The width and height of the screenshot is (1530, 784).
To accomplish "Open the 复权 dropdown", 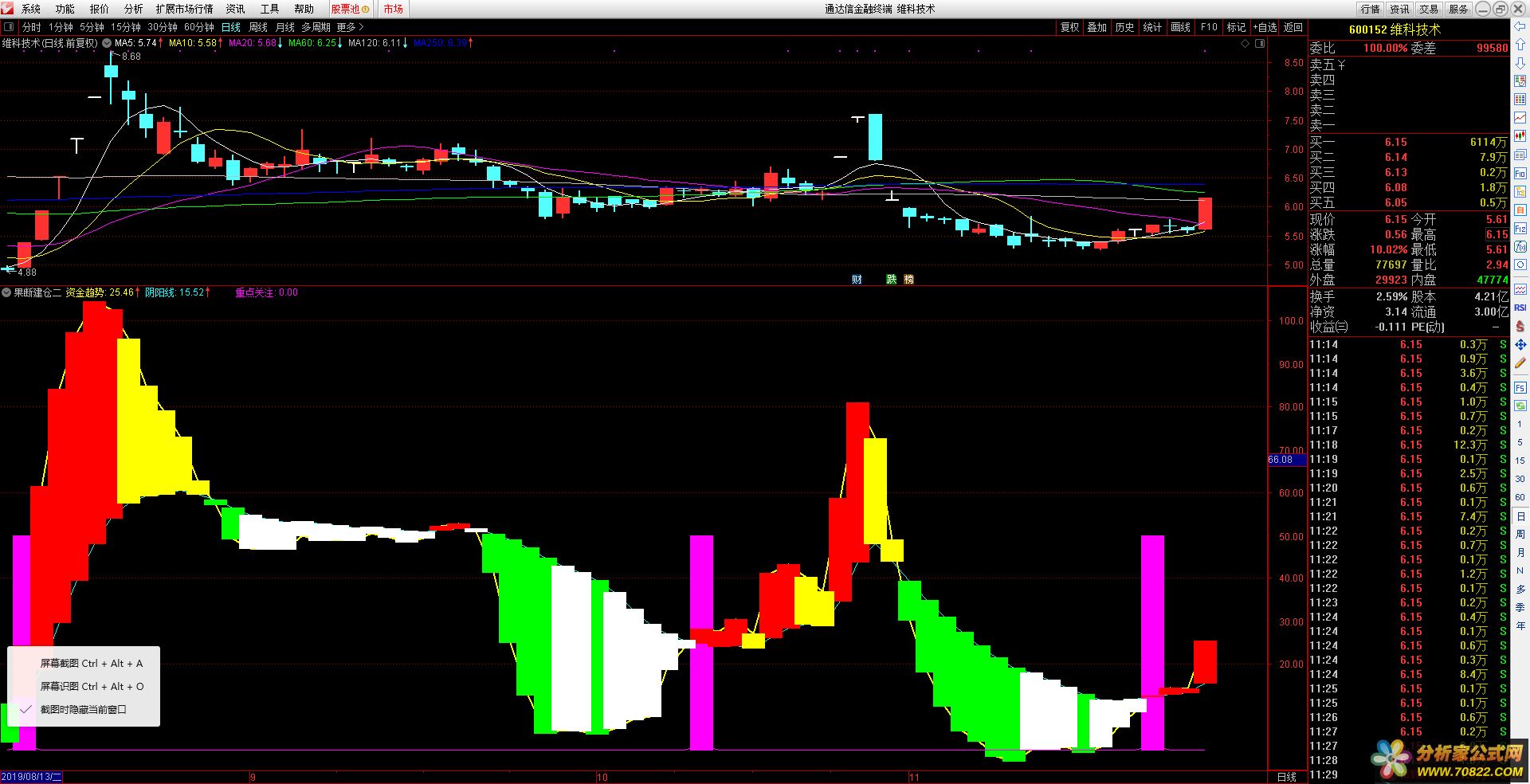I will (1069, 27).
